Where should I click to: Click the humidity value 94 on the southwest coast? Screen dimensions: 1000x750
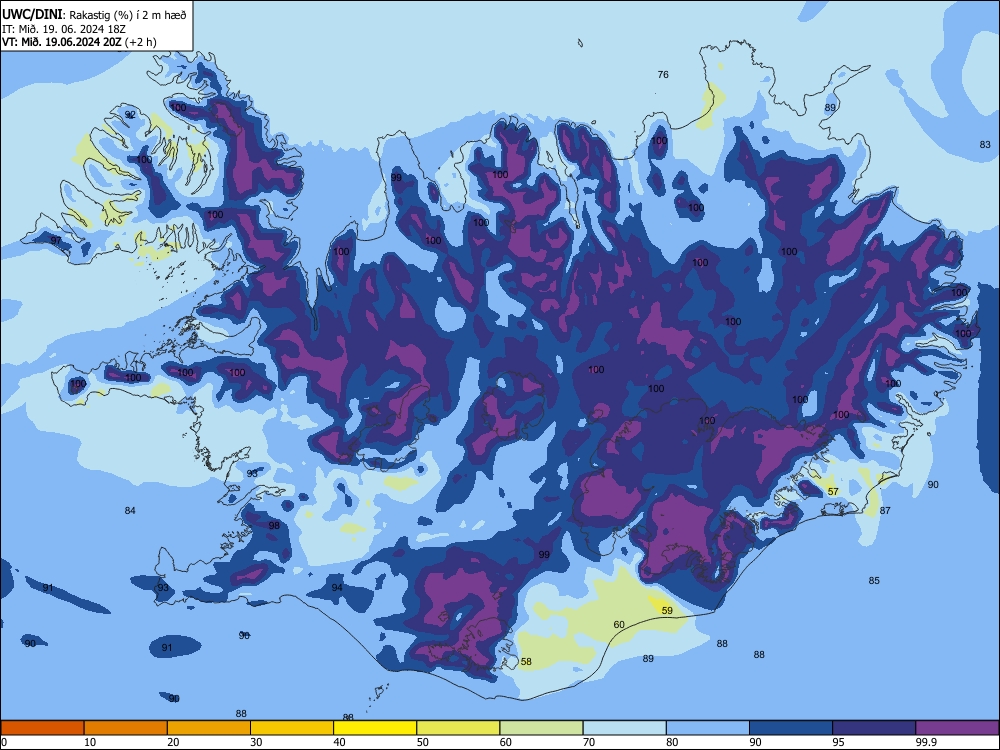click(x=337, y=587)
